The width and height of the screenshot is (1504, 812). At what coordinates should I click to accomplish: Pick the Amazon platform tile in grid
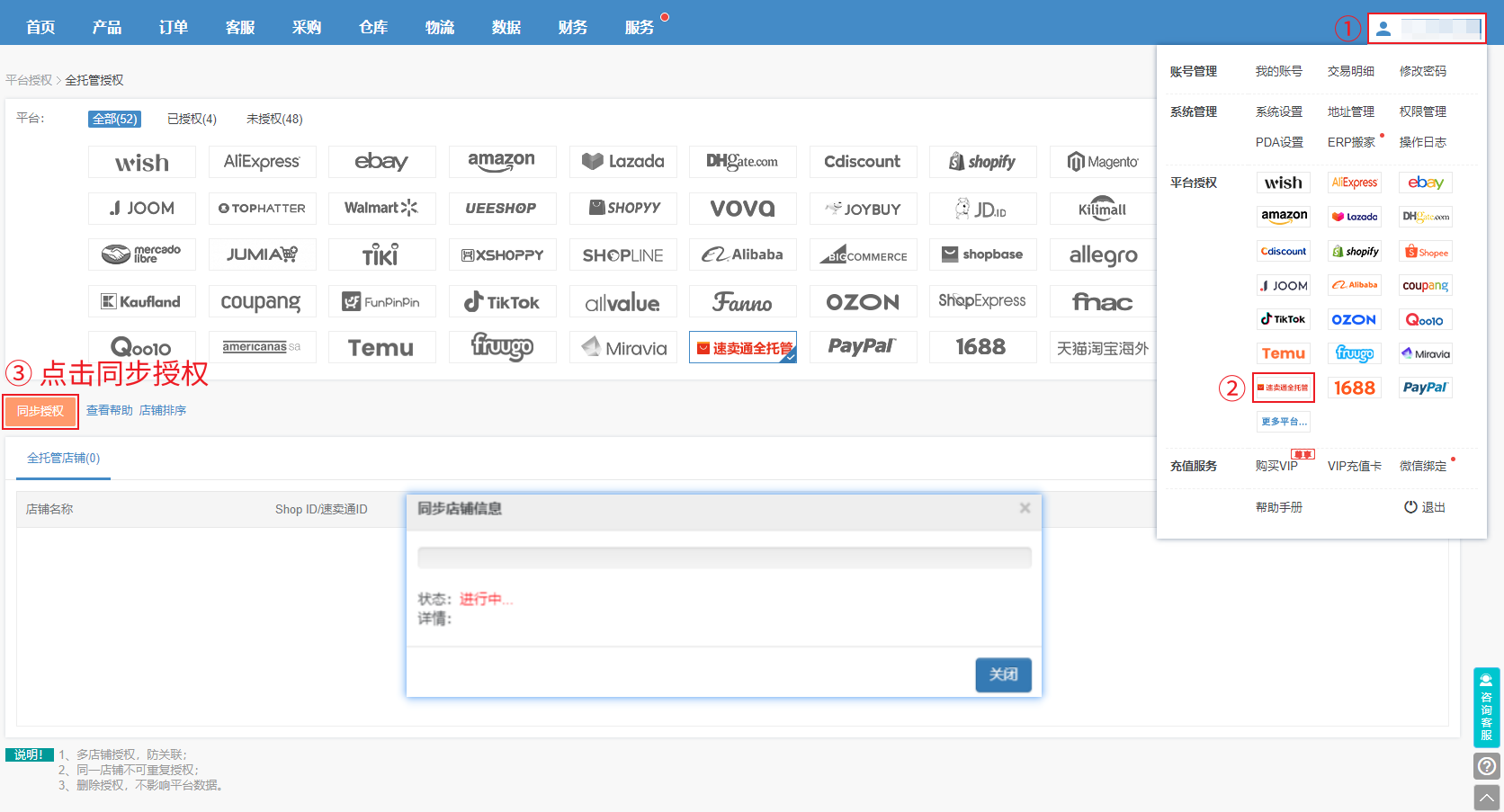tap(502, 162)
